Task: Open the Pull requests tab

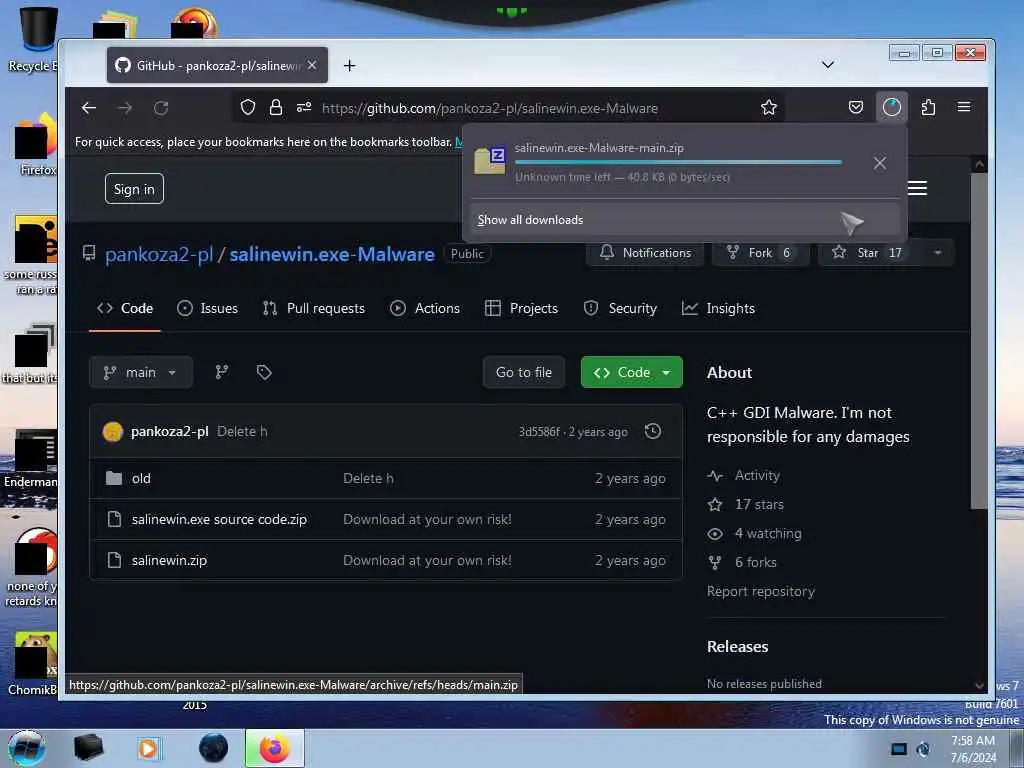Action: (313, 308)
